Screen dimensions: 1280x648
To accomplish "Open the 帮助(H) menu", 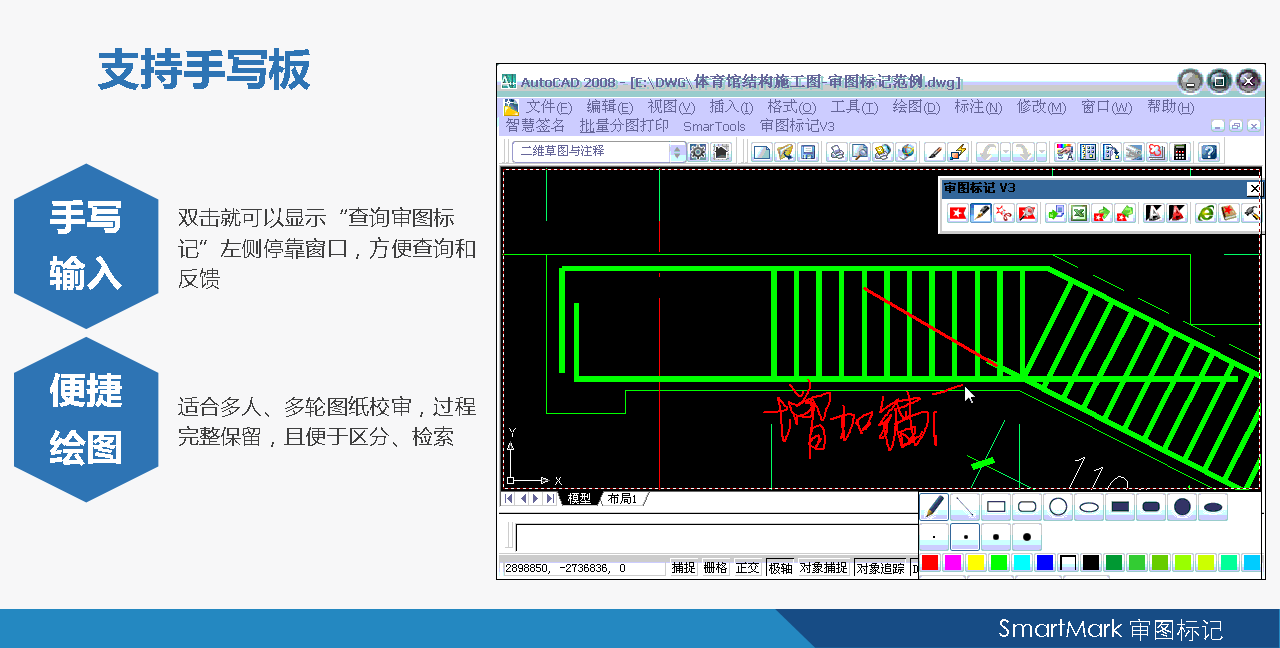I will [1170, 107].
